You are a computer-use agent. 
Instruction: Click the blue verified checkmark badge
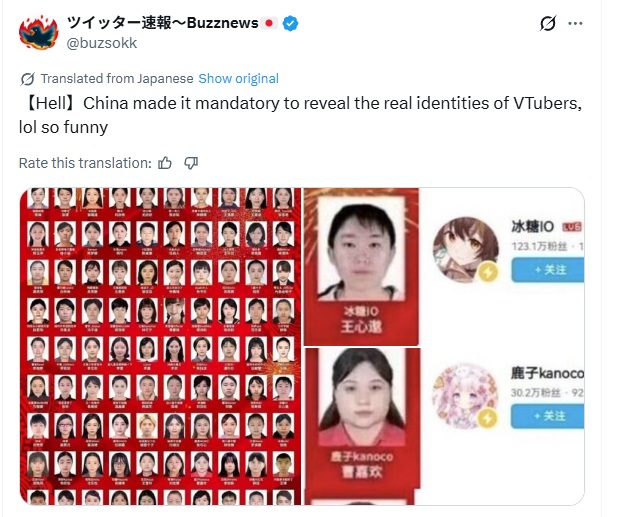coord(290,23)
